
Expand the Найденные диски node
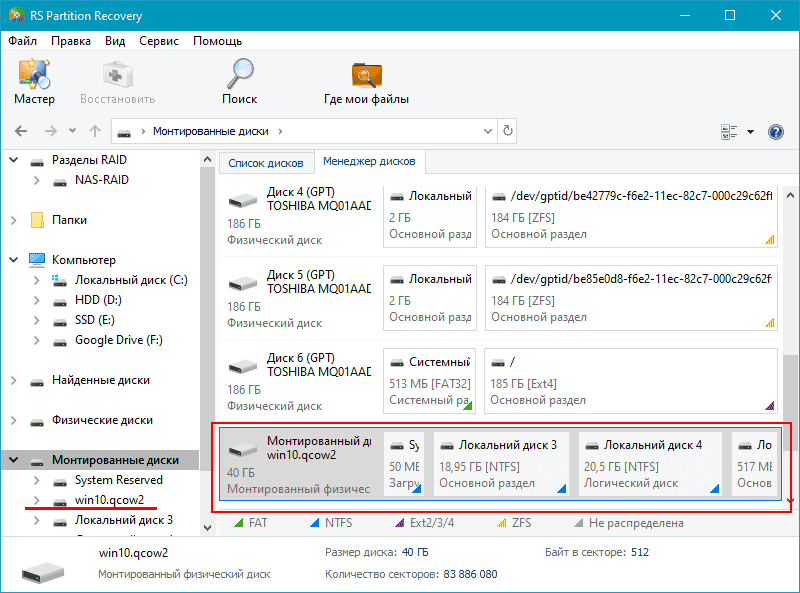tap(14, 380)
